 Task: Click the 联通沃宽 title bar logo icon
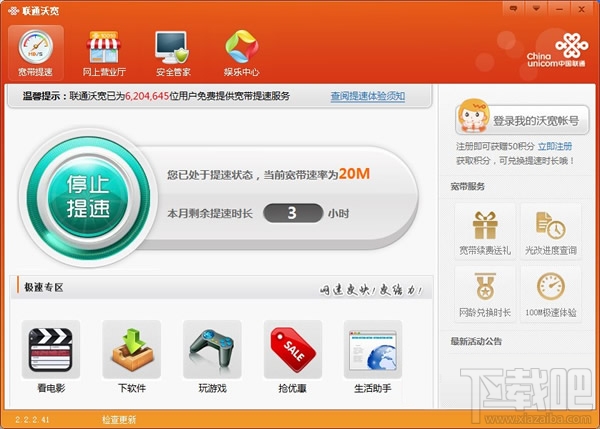tap(13, 11)
